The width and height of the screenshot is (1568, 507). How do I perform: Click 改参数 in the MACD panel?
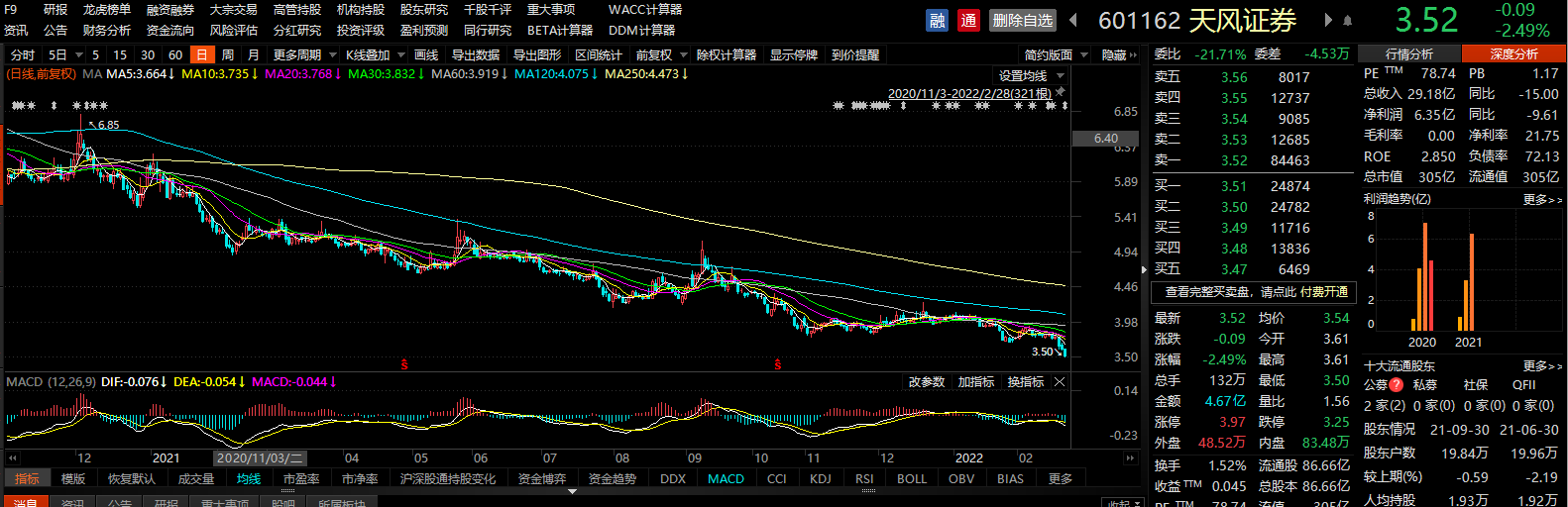pyautogui.click(x=927, y=382)
